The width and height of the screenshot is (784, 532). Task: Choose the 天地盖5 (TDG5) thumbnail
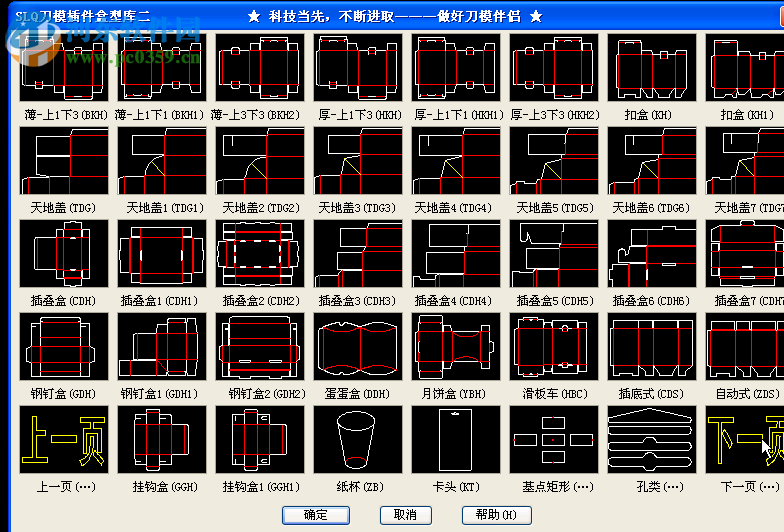click(x=554, y=160)
